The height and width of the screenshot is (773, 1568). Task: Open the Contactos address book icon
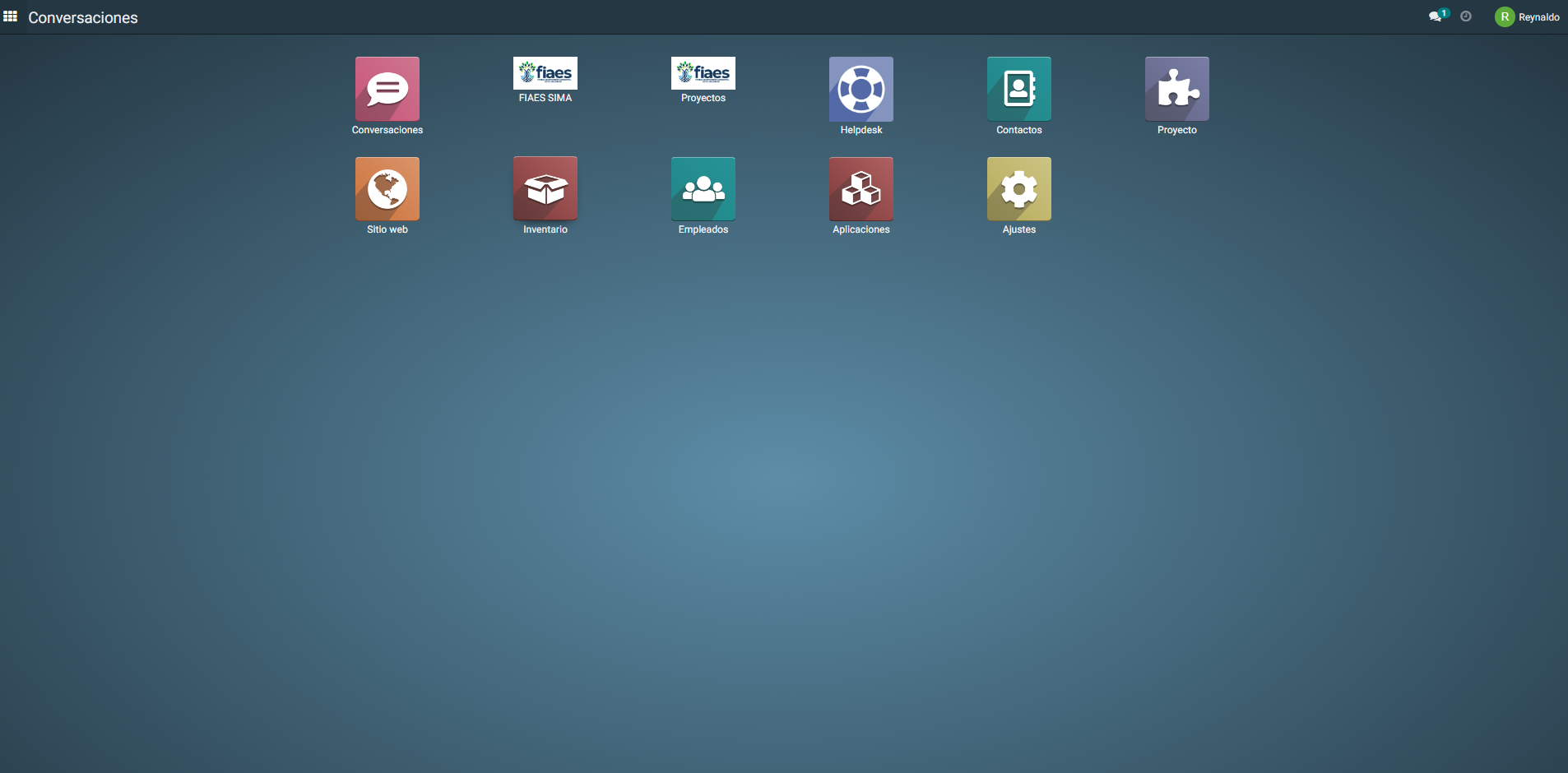[1018, 89]
